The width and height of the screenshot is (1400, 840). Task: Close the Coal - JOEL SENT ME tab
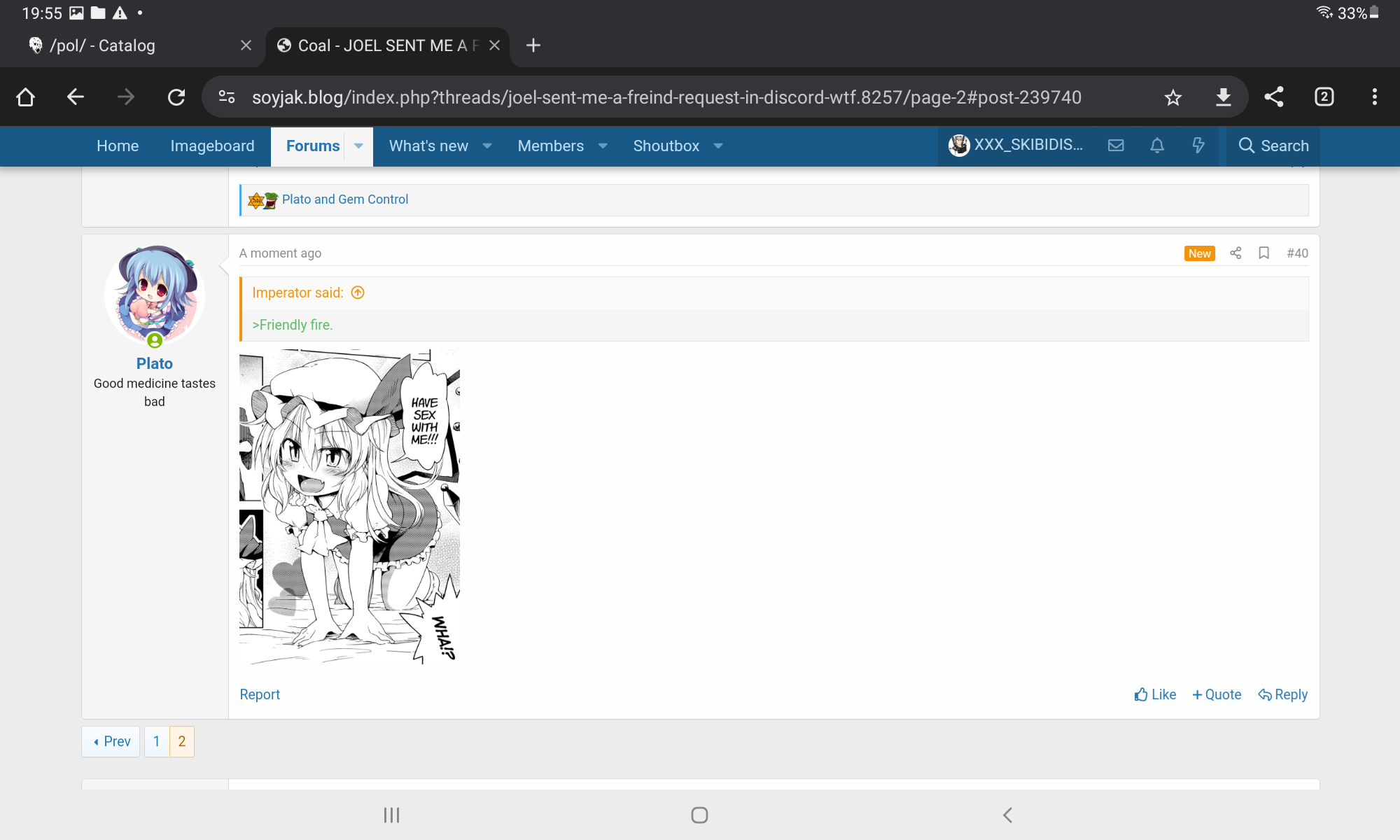(494, 45)
